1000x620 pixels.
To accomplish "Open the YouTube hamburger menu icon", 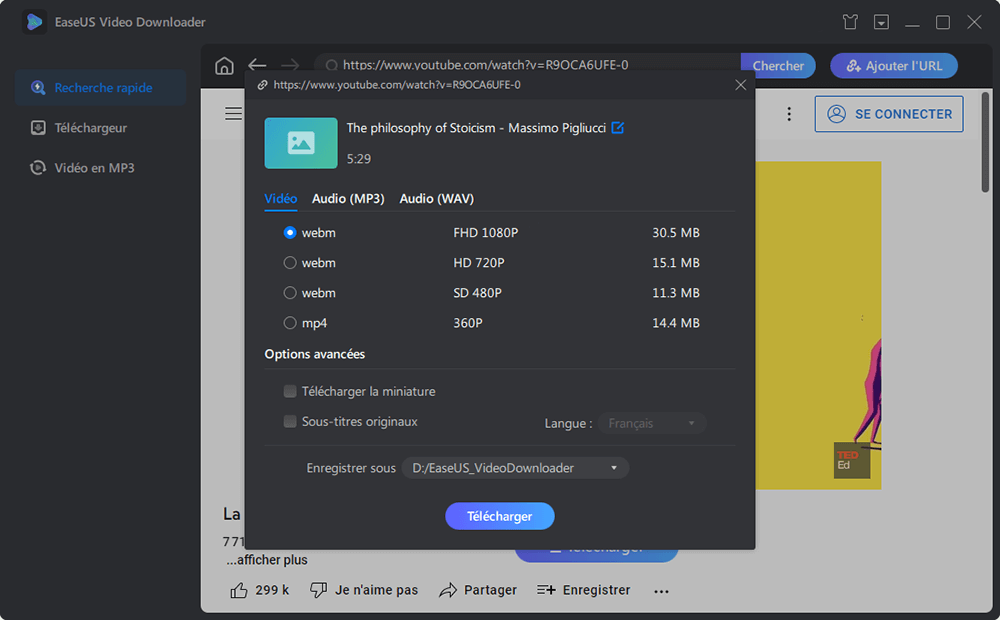I will 233,114.
